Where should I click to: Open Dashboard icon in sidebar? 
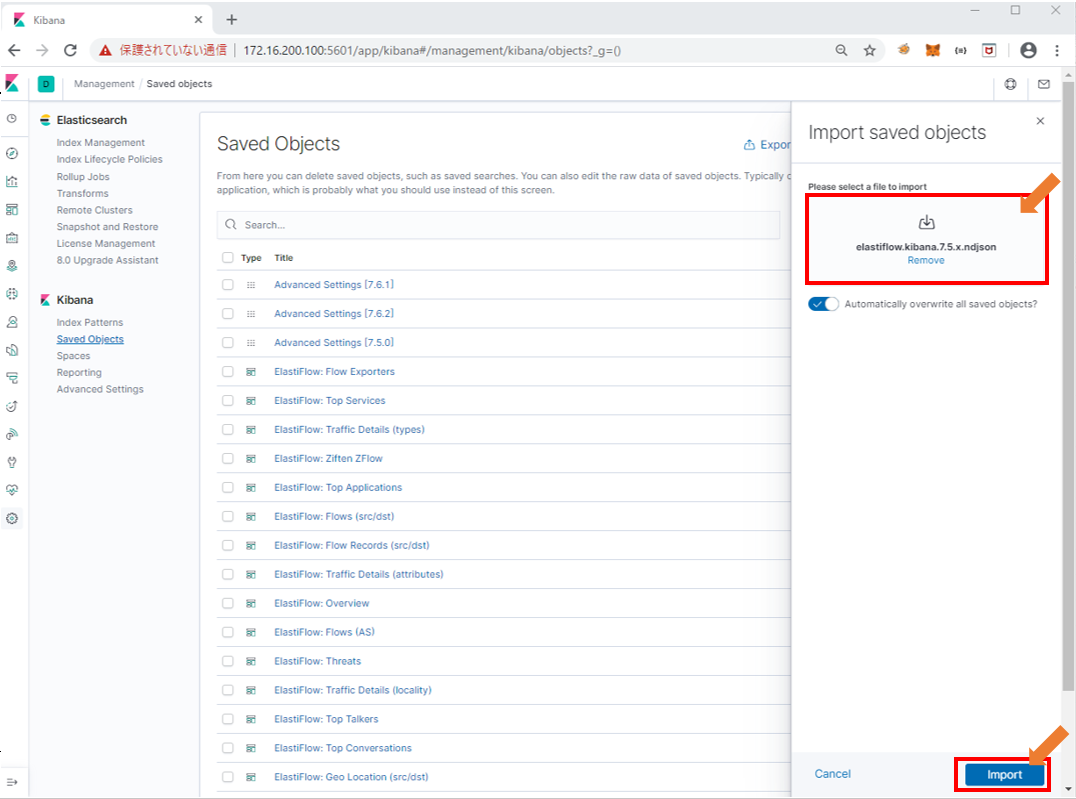click(x=12, y=209)
